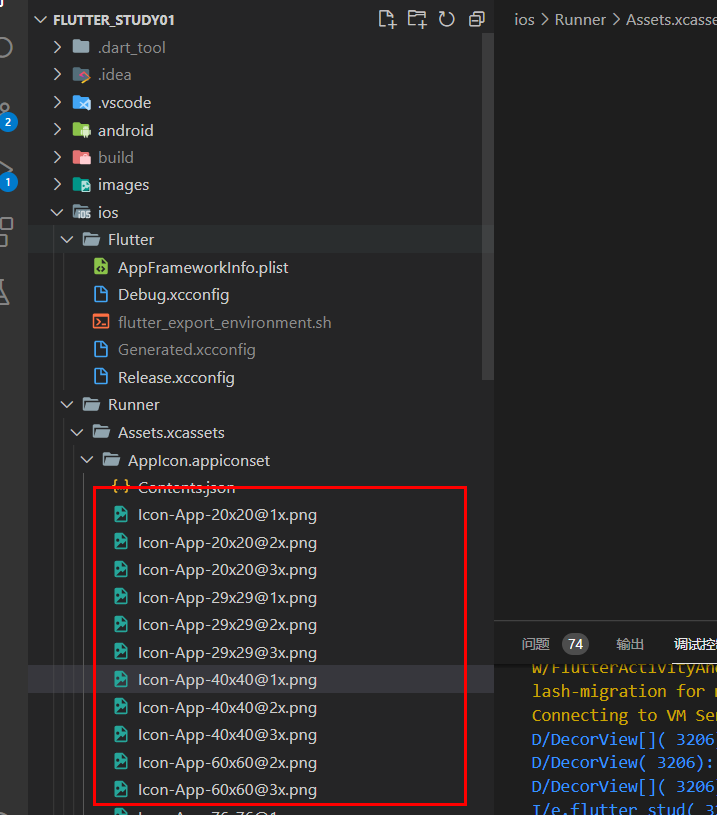Viewport: 717px width, 815px height.
Task: Select Icon-App-60x60@3x.png
Action: pyautogui.click(x=227, y=790)
